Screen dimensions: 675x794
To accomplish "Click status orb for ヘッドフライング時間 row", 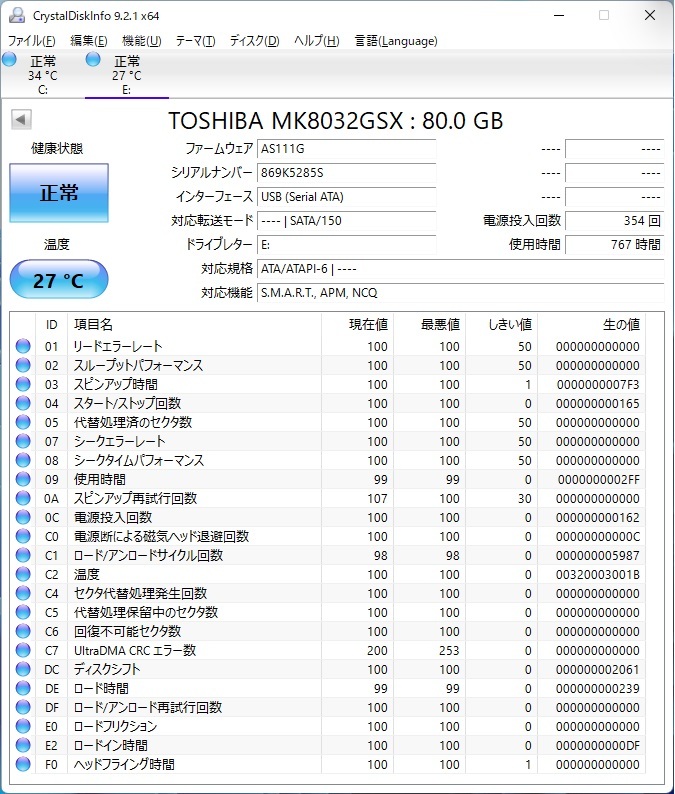I will [x=23, y=764].
